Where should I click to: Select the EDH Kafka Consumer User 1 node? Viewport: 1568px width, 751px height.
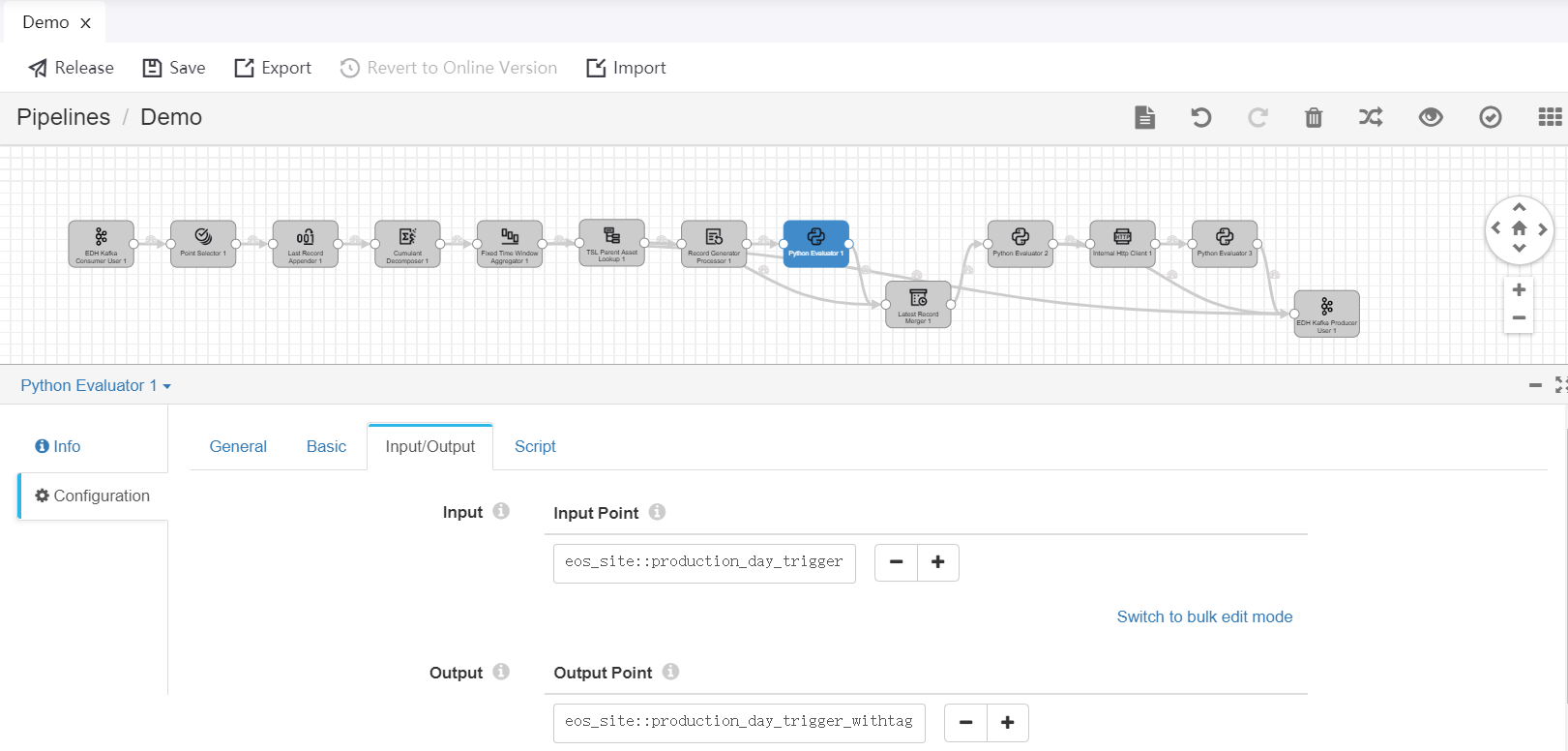(101, 244)
